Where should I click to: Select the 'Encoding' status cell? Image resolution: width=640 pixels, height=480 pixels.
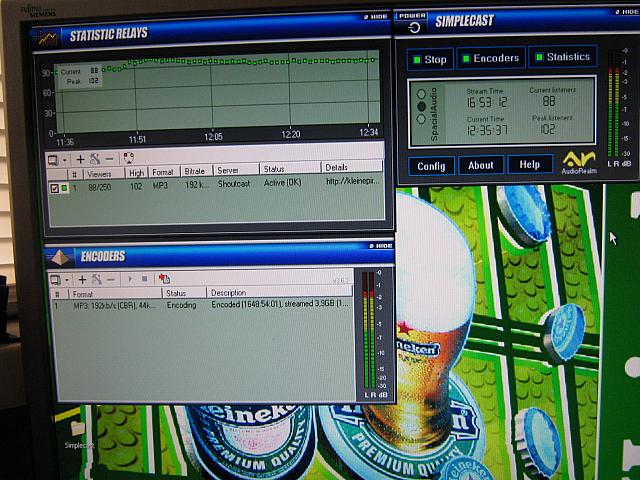(x=181, y=305)
